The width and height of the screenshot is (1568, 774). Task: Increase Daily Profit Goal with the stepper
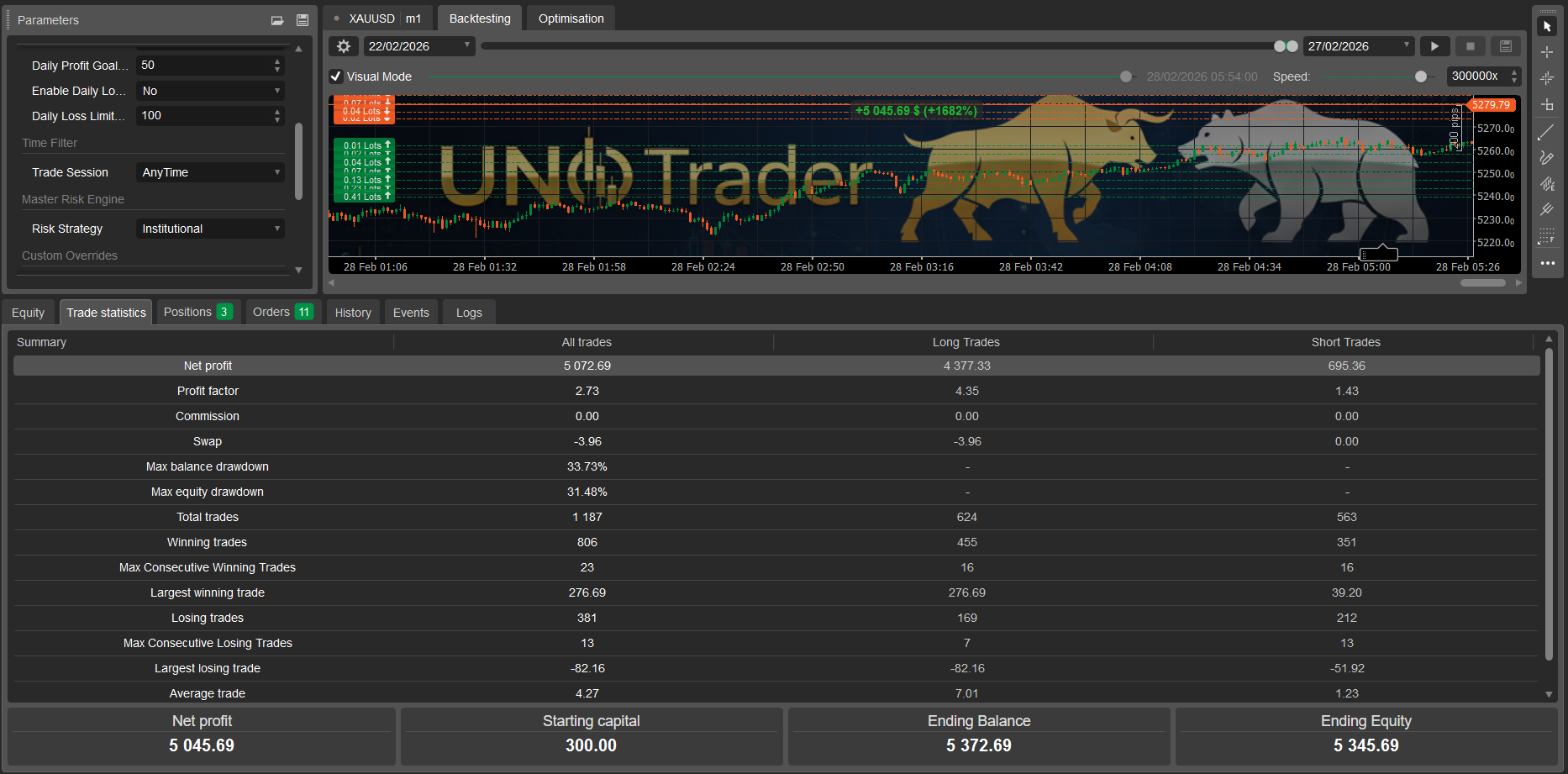276,61
